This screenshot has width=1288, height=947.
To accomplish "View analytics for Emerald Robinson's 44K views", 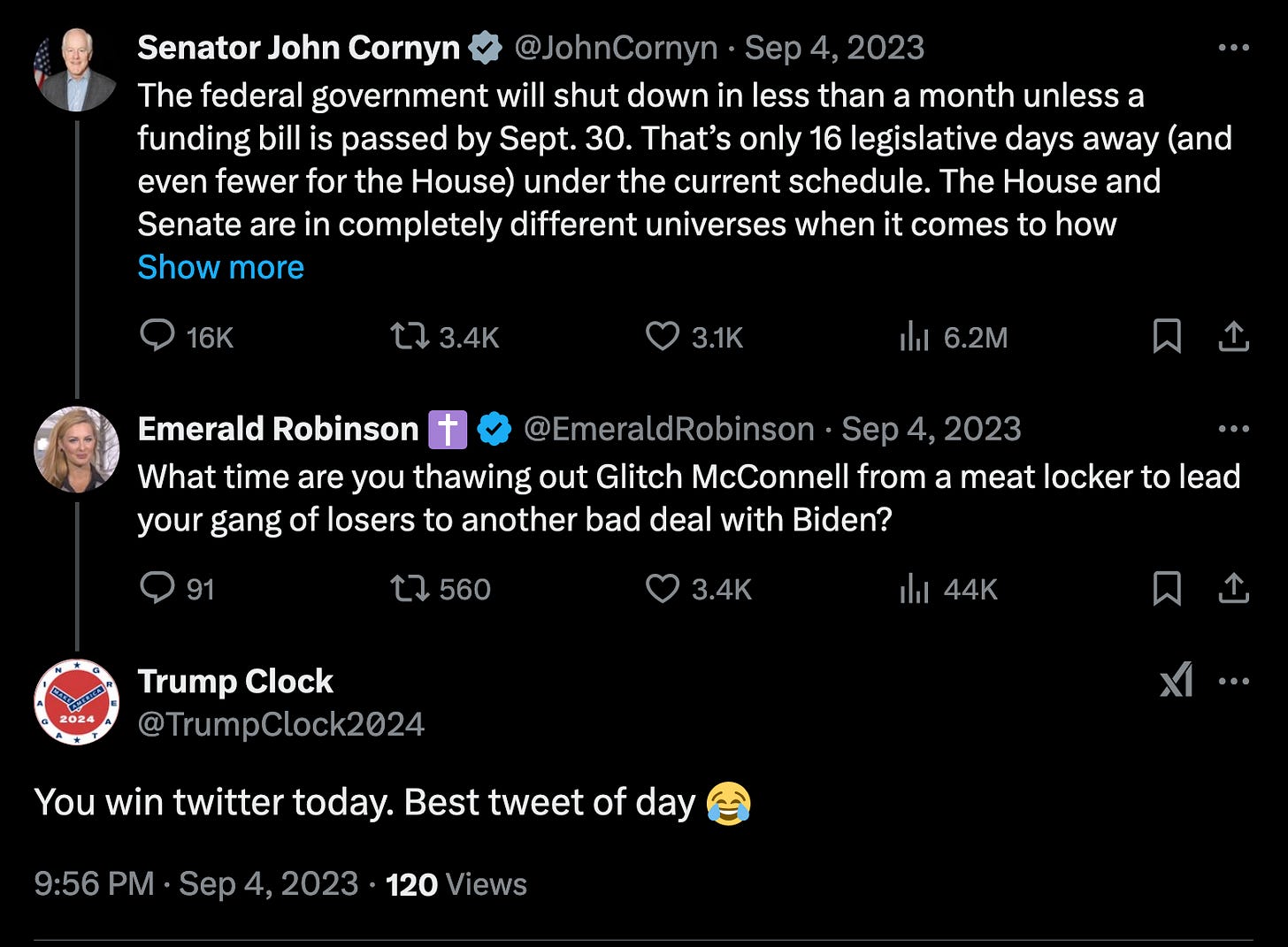I will click(915, 588).
